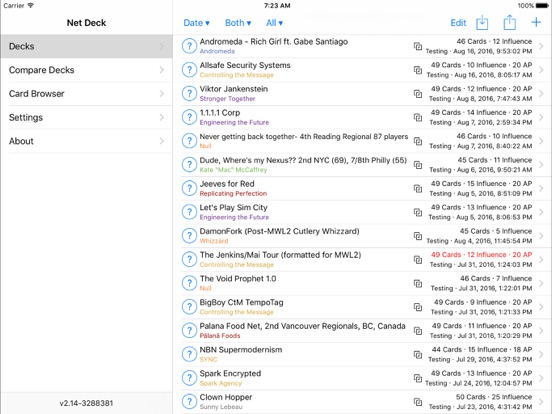Duplicate 1.1.1.1 Corp via copy icon
Screen dimensions: 552x414
(418, 117)
